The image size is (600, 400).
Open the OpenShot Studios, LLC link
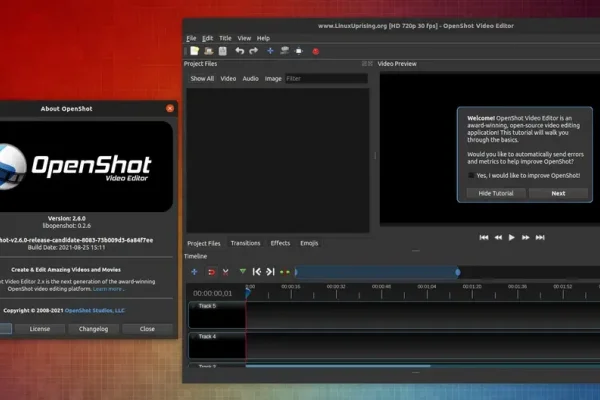[x=95, y=310]
